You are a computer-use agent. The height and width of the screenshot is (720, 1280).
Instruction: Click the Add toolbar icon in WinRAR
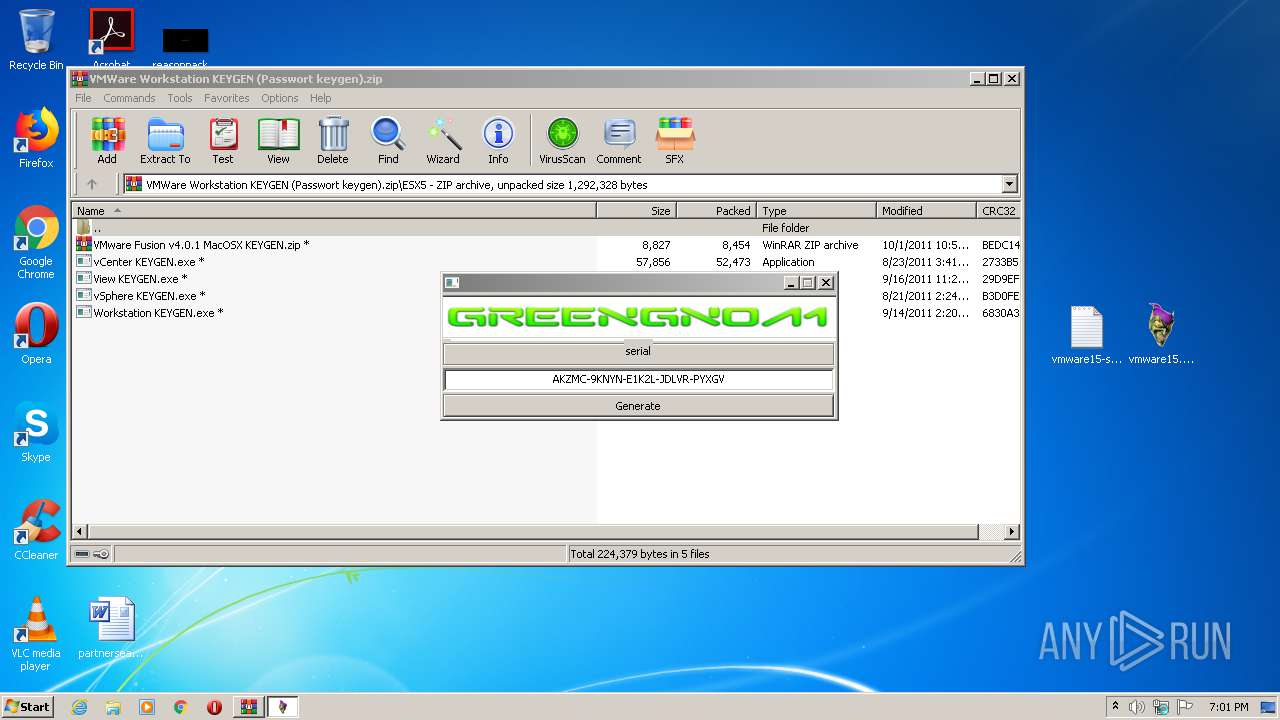click(107, 140)
